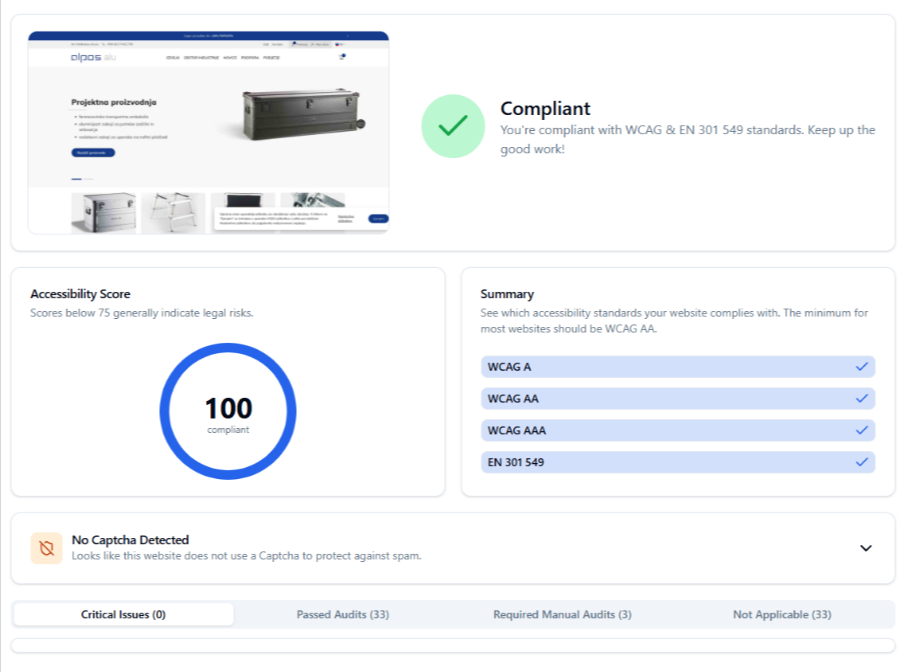Select the WCAG AAA label text
Image resolution: width=909 pixels, height=672 pixels.
516,431
